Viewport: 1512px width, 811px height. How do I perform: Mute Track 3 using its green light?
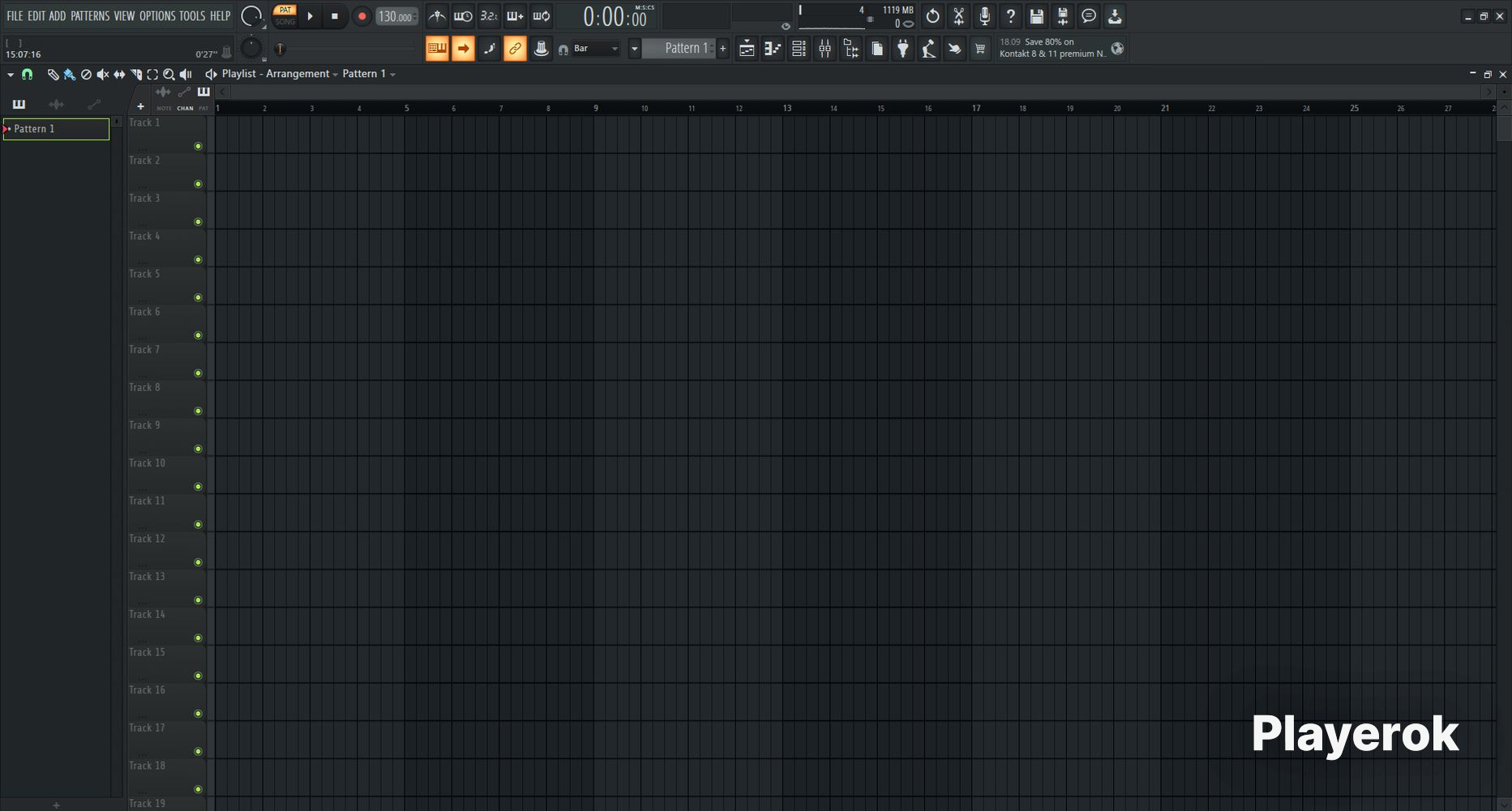[198, 222]
